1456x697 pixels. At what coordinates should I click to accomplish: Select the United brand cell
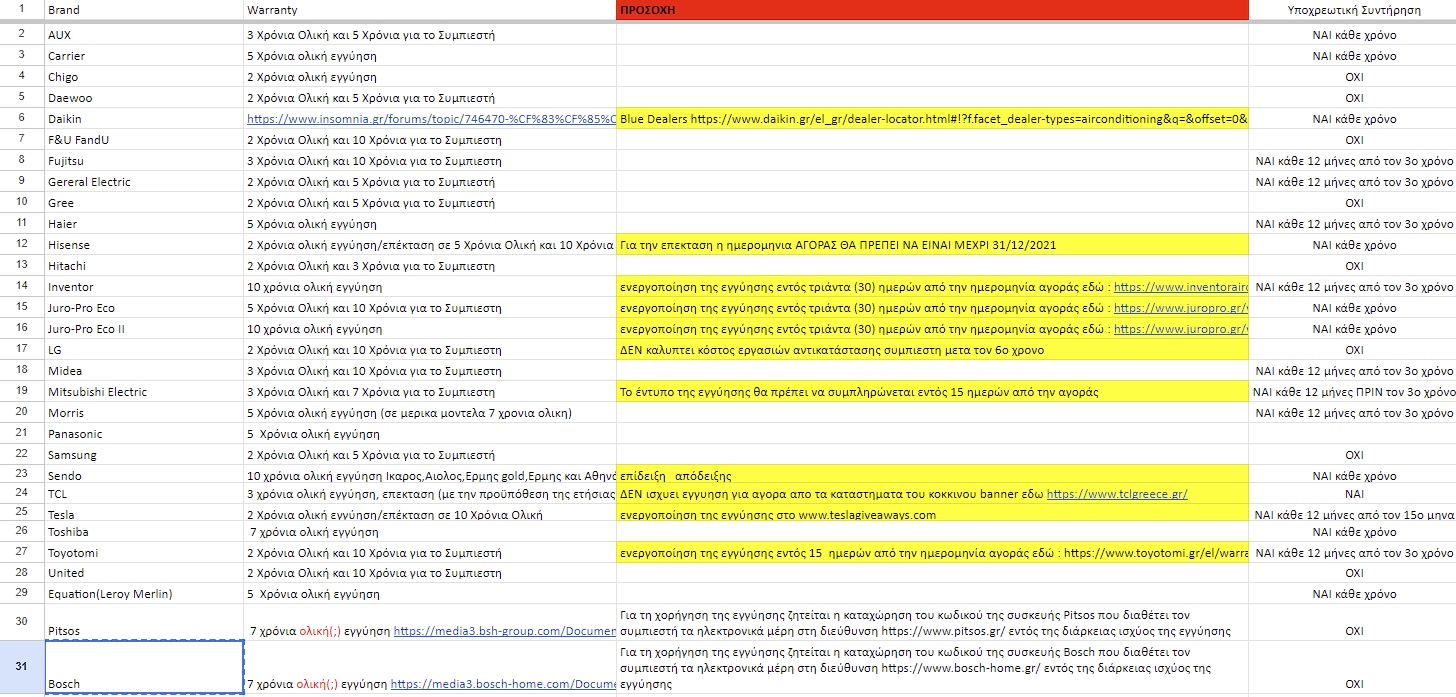click(x=144, y=573)
